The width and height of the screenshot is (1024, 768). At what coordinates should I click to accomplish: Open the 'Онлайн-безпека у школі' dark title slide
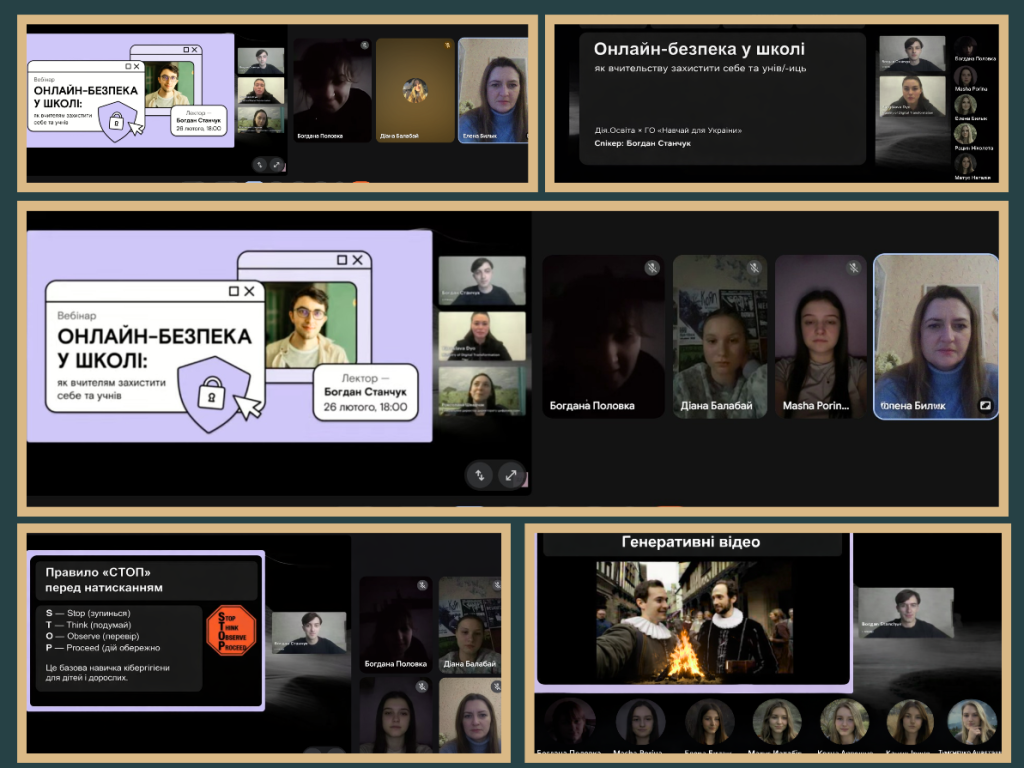pos(721,98)
